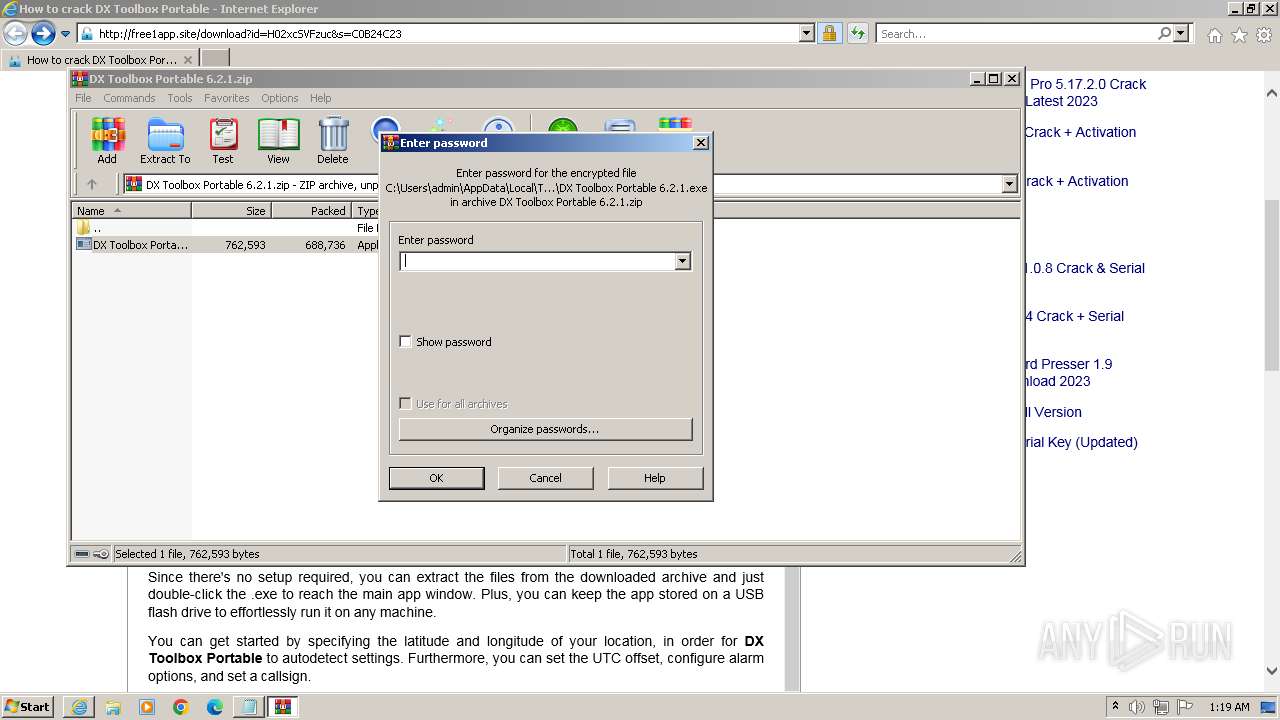Confirm the password with the OK button
Screen dimensions: 1280x720
tap(436, 478)
